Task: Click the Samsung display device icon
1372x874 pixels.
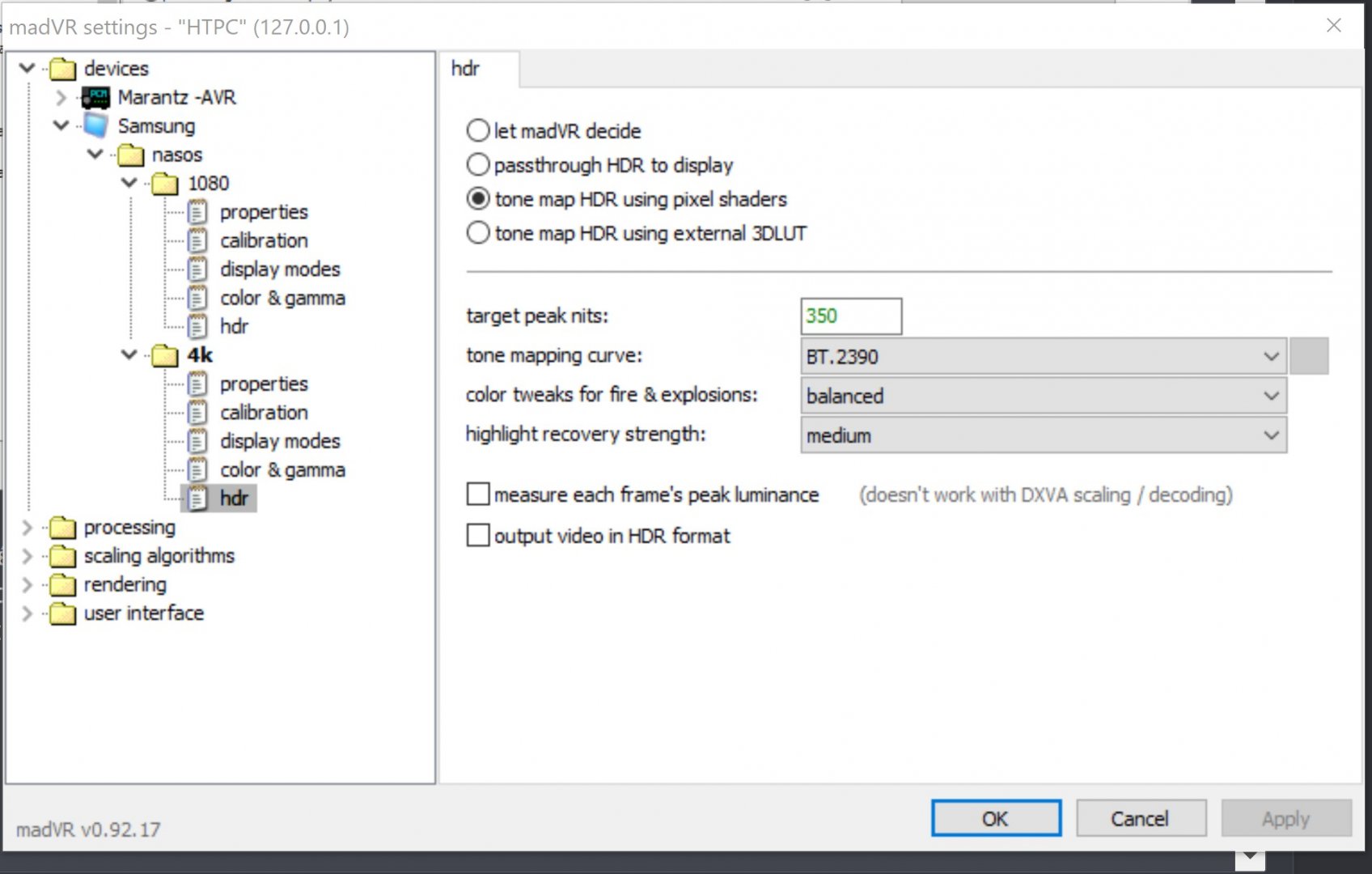Action: 95,126
